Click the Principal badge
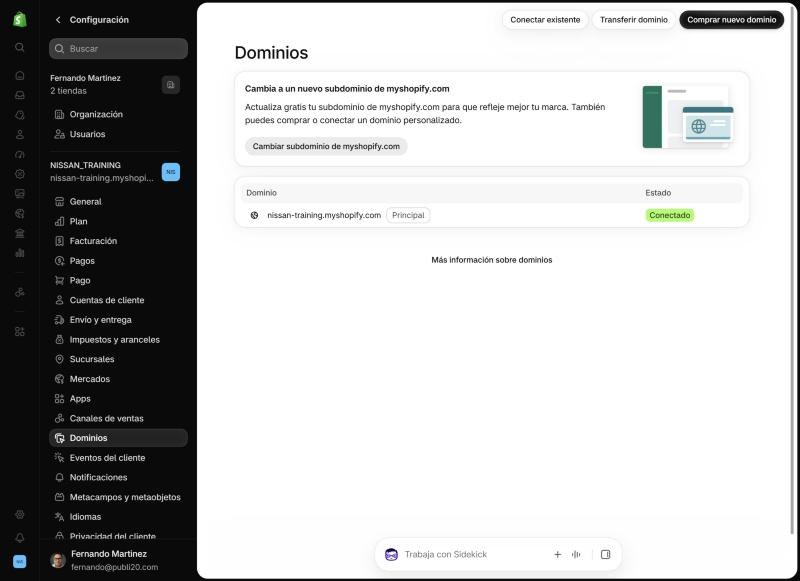 408,215
